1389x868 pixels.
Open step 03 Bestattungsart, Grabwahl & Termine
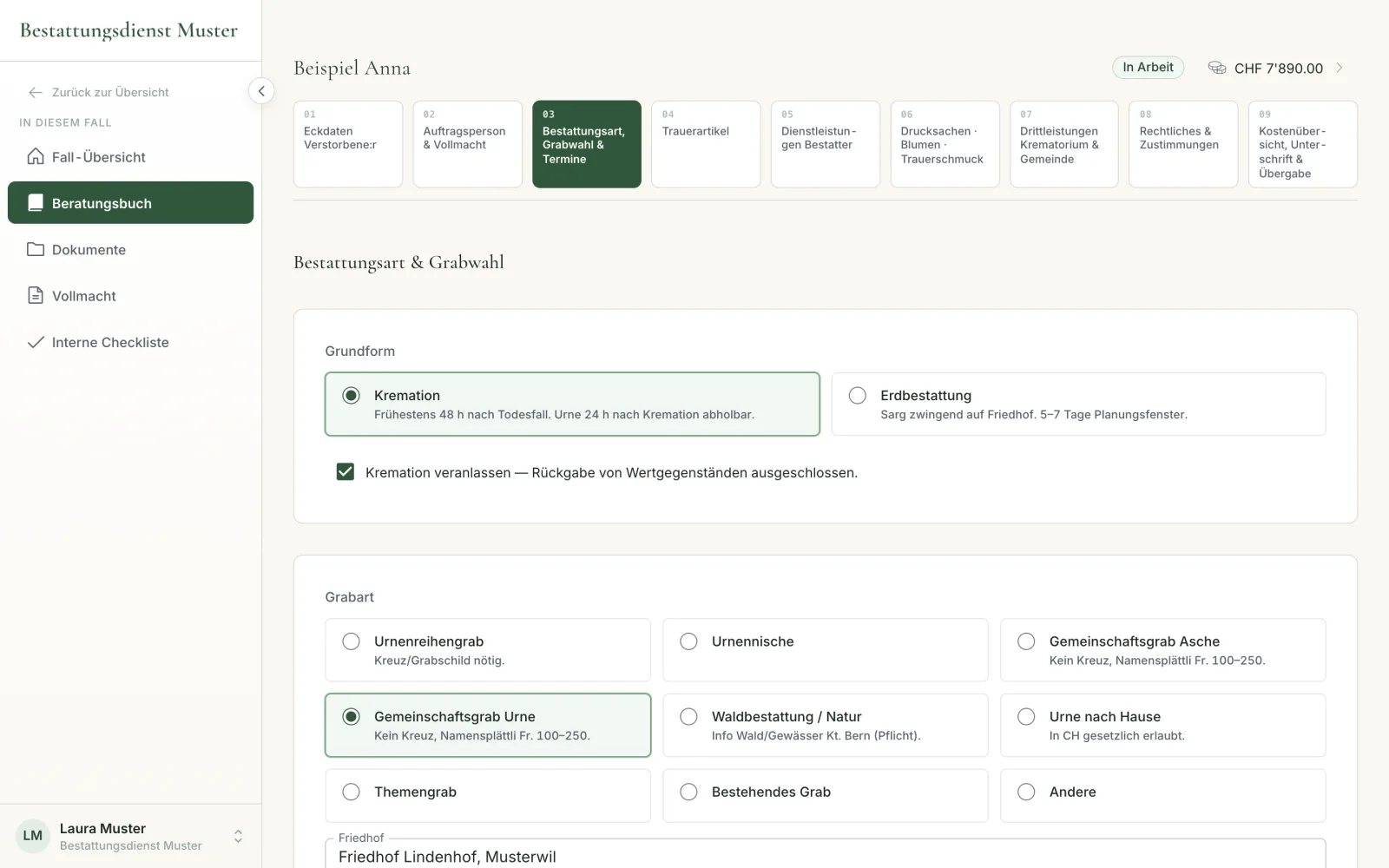[x=587, y=144]
